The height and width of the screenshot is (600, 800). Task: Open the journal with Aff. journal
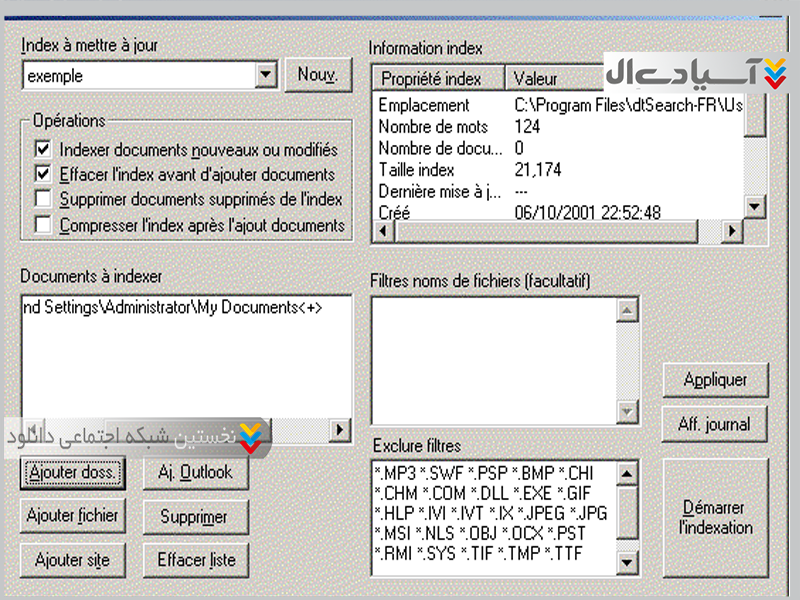(x=713, y=424)
